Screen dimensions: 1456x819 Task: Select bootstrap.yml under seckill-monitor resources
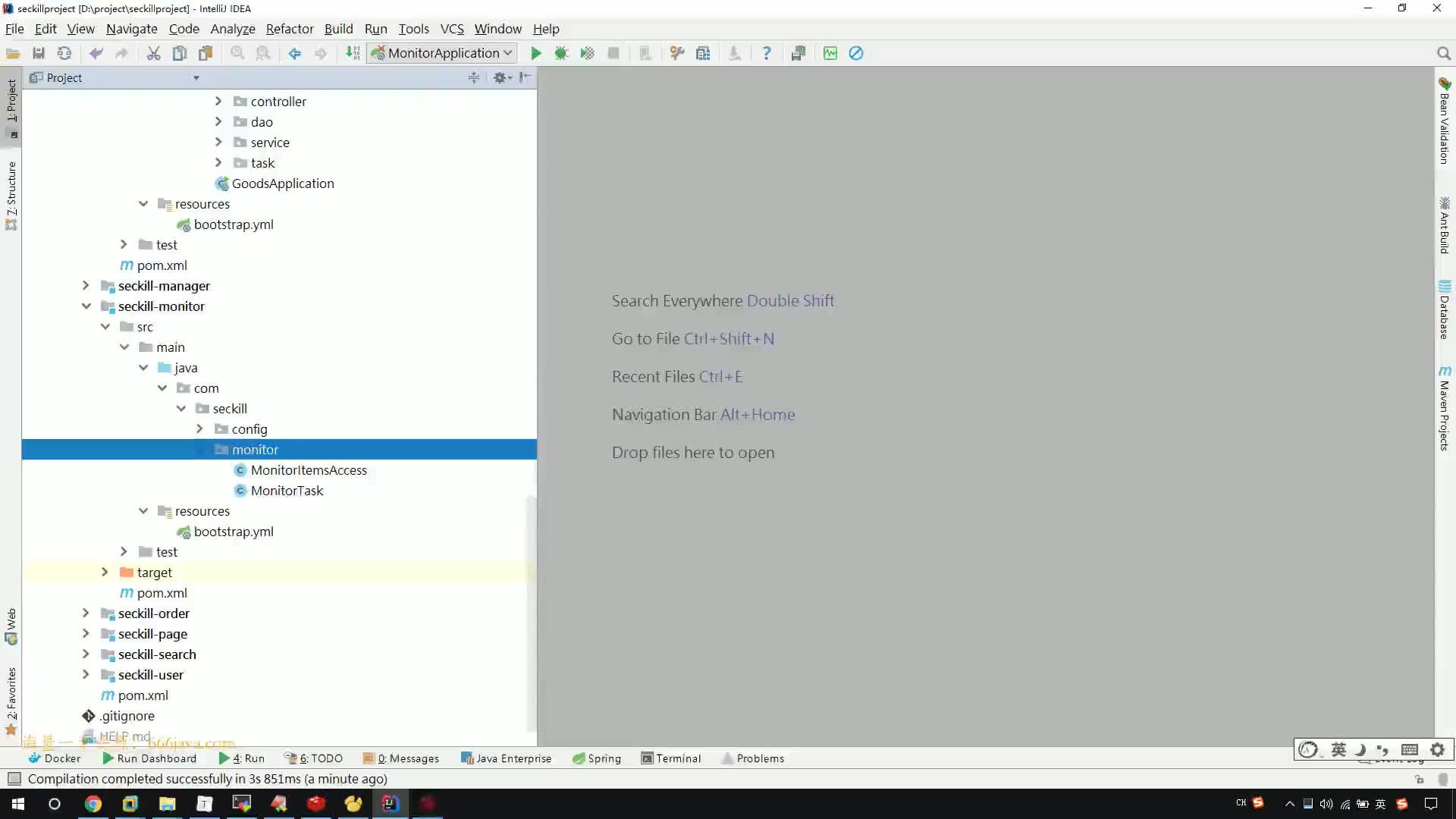tap(225, 532)
